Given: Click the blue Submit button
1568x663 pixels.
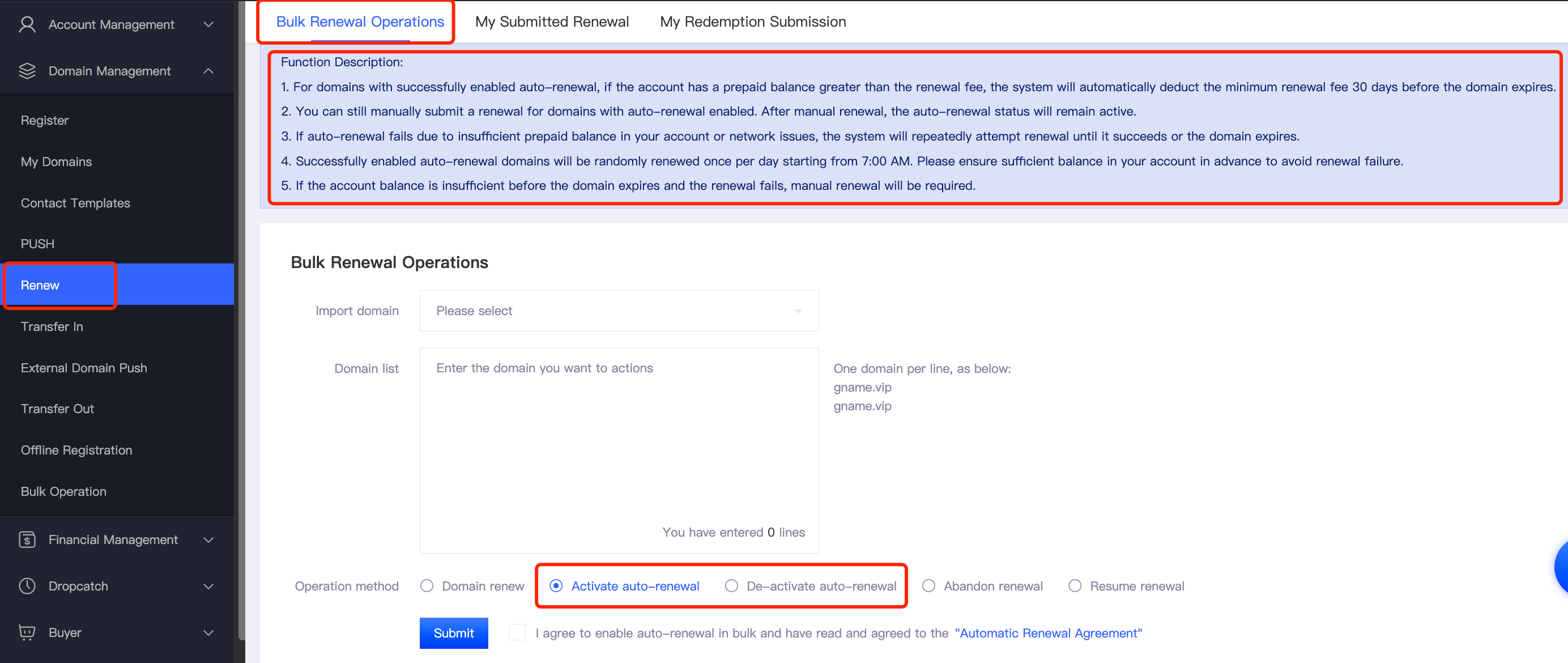Looking at the screenshot, I should click(x=454, y=632).
